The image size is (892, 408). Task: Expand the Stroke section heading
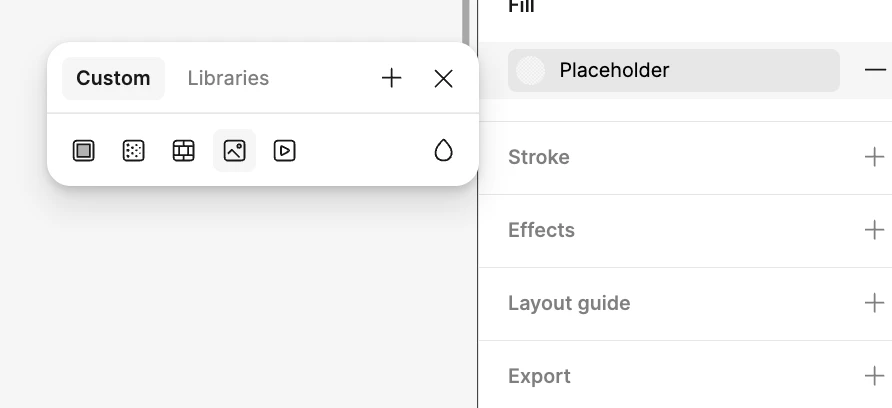pyautogui.click(x=539, y=157)
